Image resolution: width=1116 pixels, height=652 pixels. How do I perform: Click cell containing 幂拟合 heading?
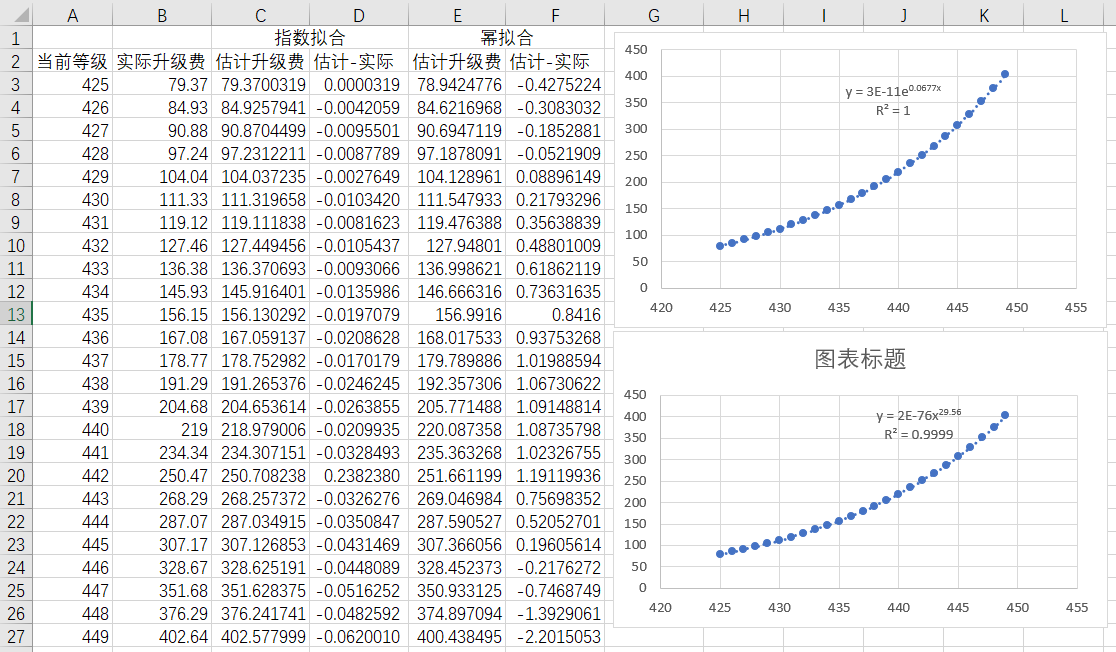click(506, 38)
